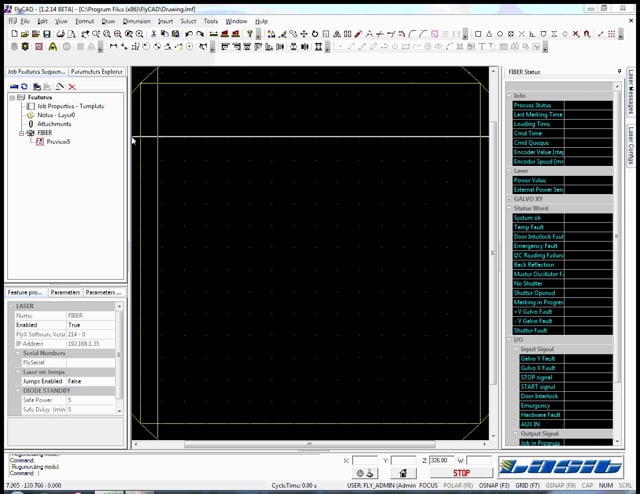640x494 pixels.
Task: Open the Dimension menu
Action: [x=136, y=20]
